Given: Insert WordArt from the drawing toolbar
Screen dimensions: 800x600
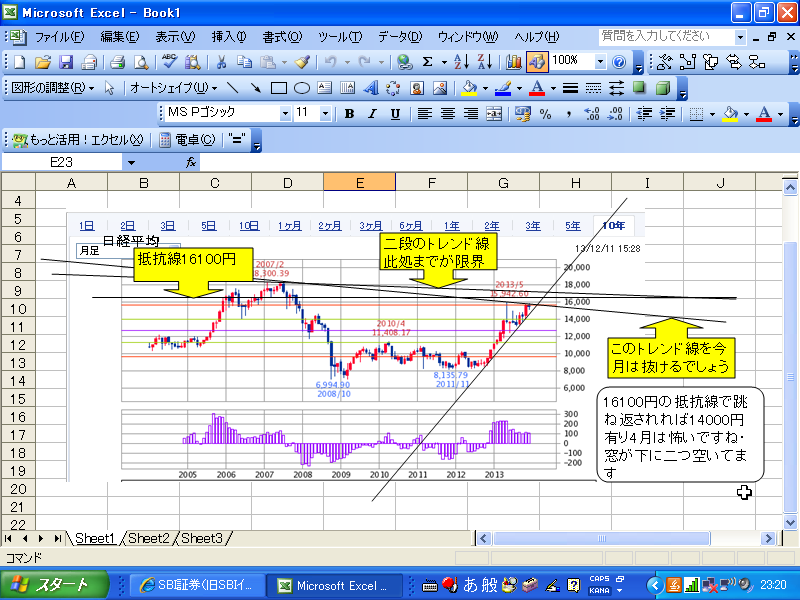Looking at the screenshot, I should tap(370, 88).
